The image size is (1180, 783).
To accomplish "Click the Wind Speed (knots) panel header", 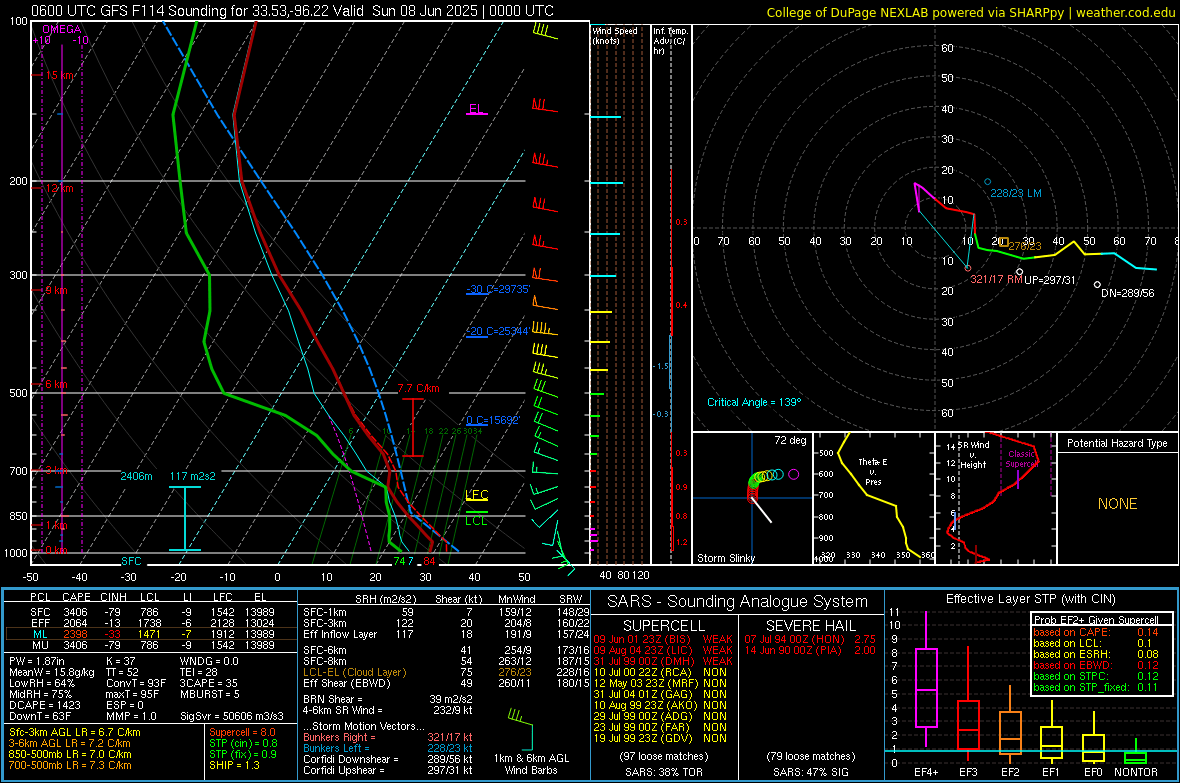I will 614,35.
